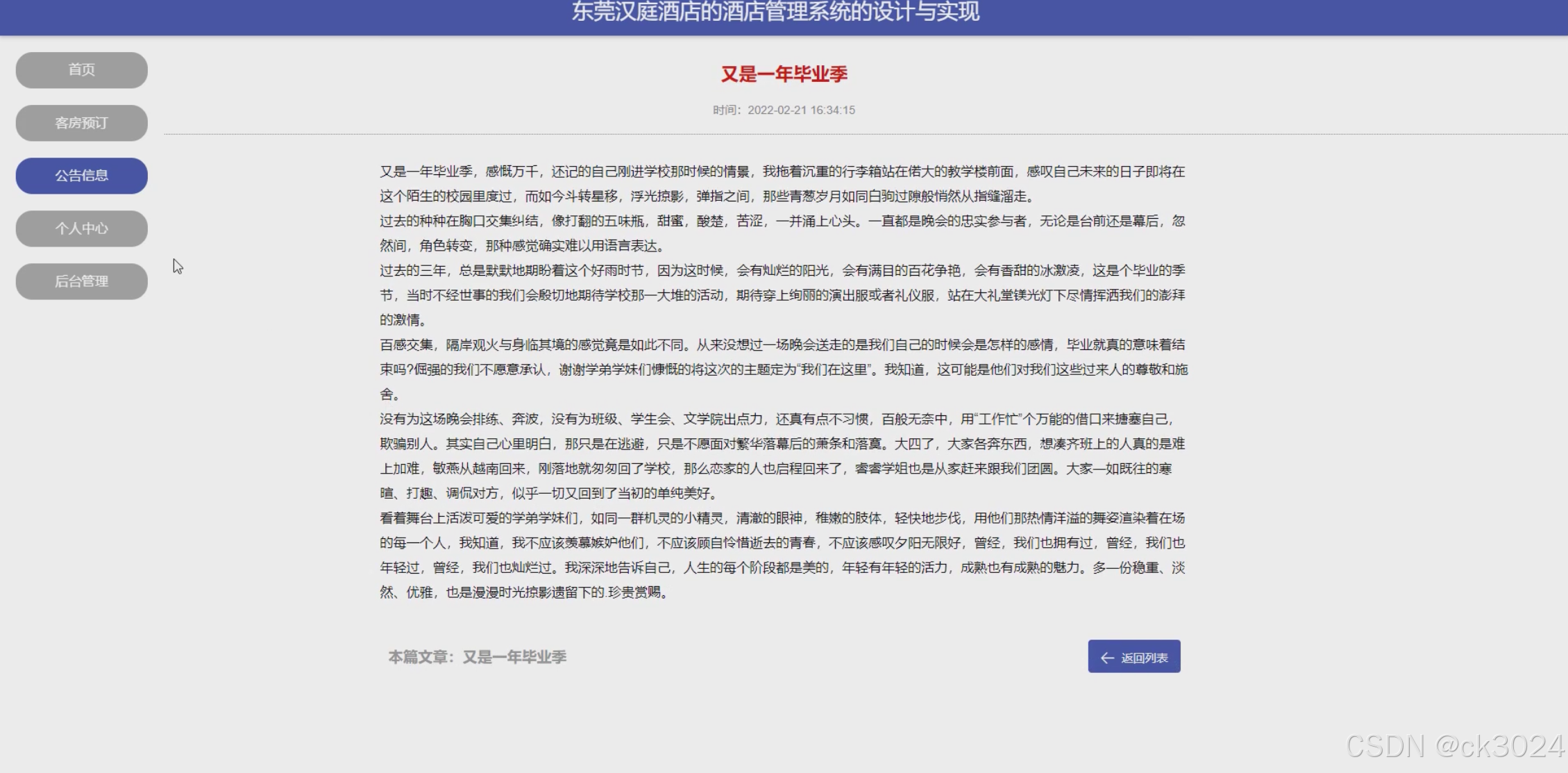1568x773 pixels.
Task: Click the 本篇文章：又是一年毕业季 footer label
Action: point(477,657)
